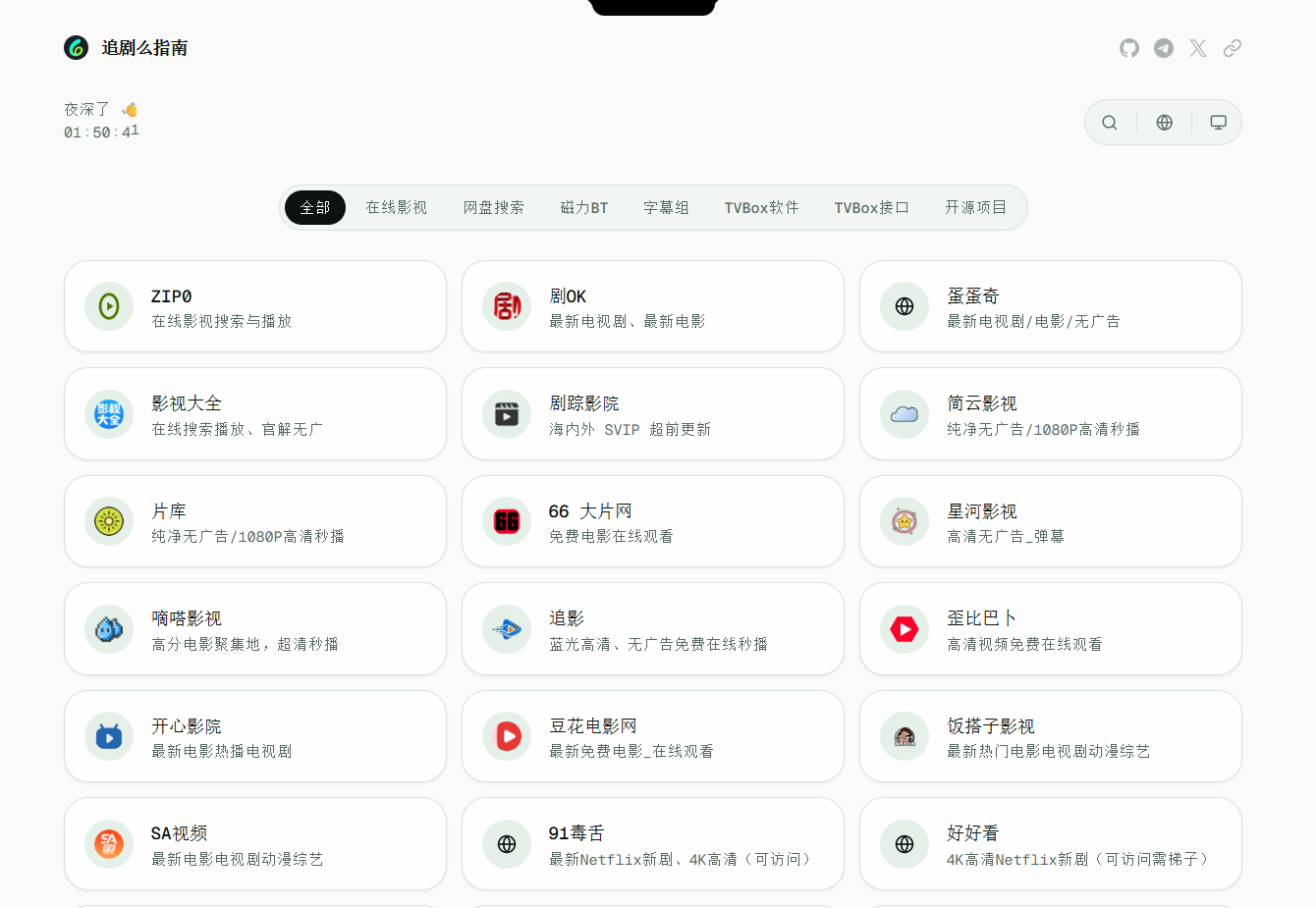Click the 追影 arrow icon
Viewport: 1316px width, 908px height.
[507, 629]
